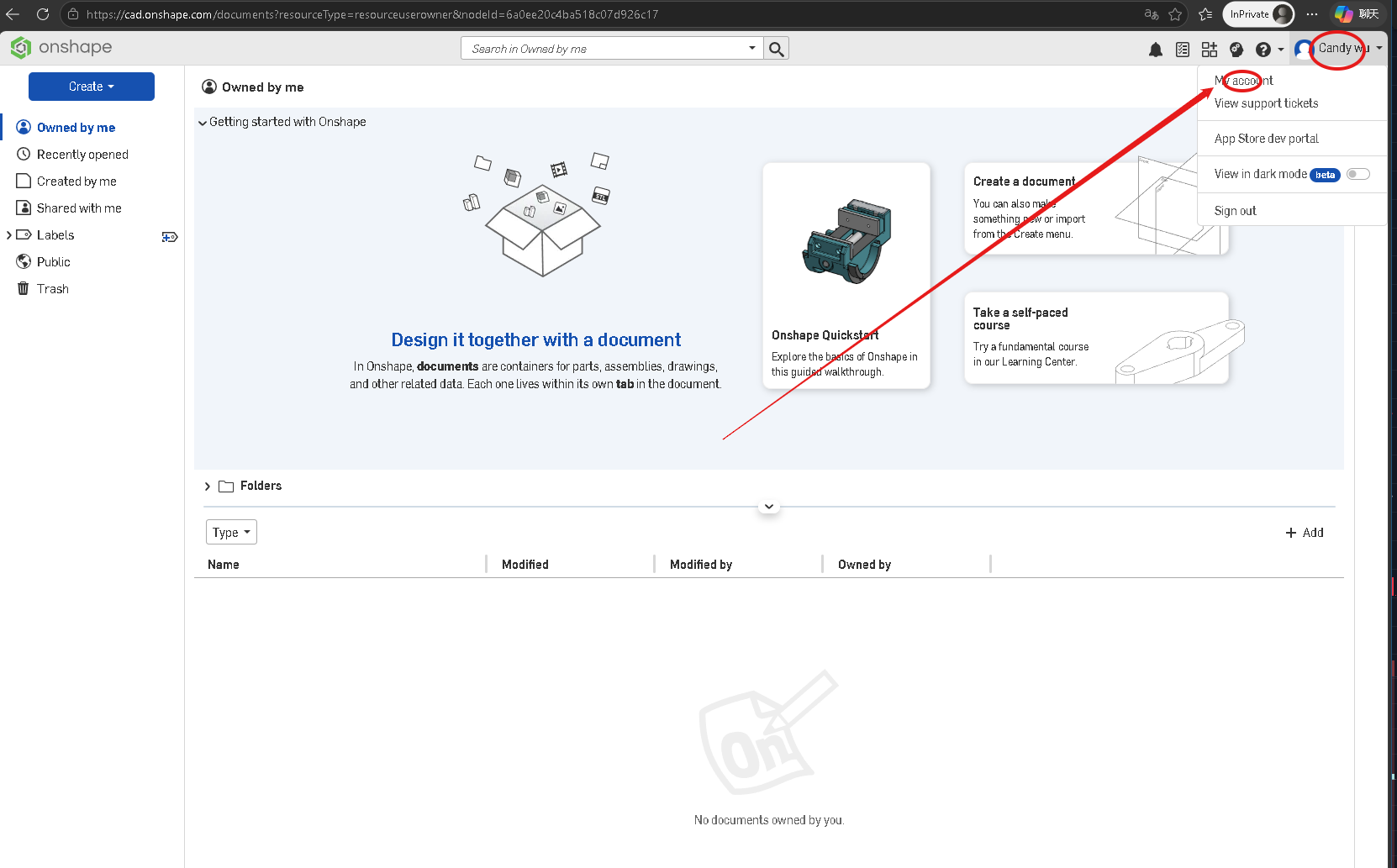Screen dimensions: 1397x868
Task: Click the Onshape logo in the header
Action: click(61, 48)
